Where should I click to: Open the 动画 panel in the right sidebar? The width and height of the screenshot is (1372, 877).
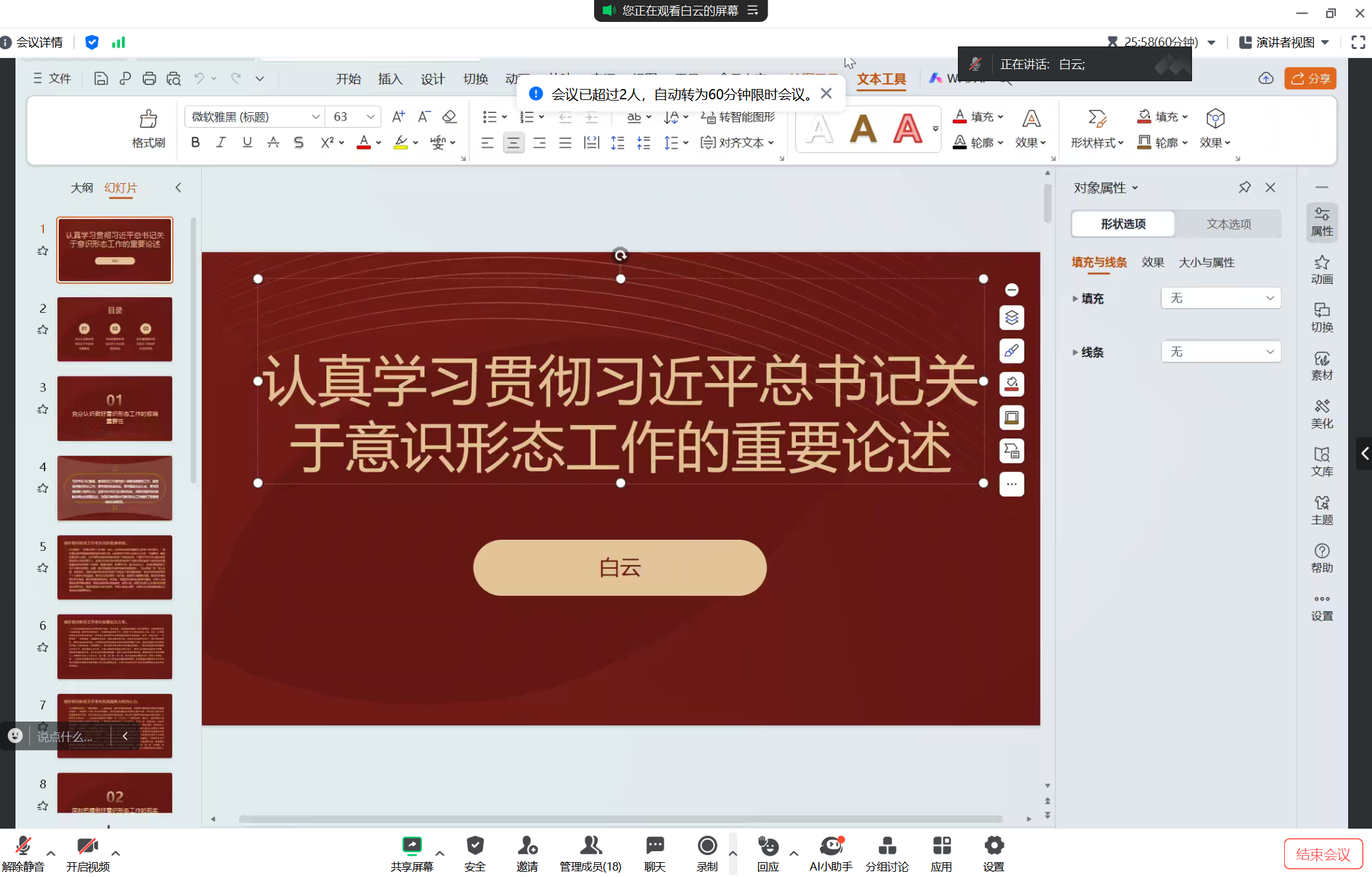click(x=1322, y=270)
